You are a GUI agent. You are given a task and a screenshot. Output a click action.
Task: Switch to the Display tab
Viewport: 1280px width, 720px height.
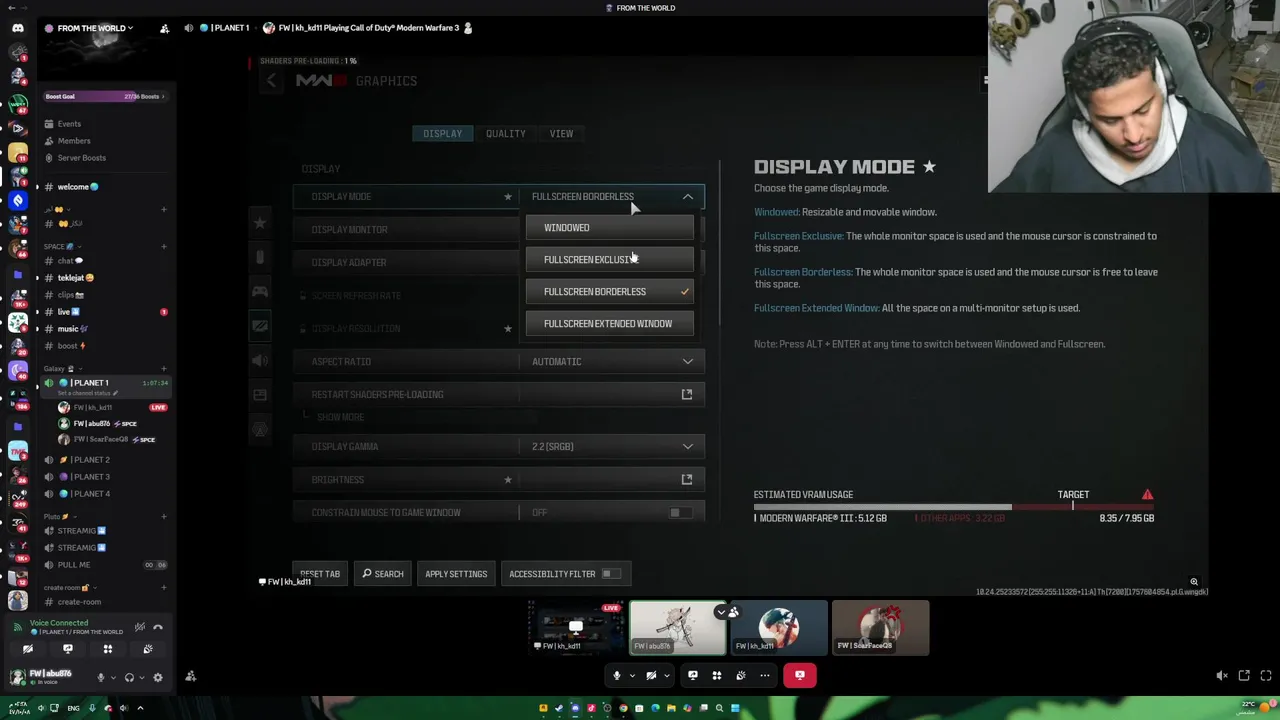pyautogui.click(x=442, y=134)
